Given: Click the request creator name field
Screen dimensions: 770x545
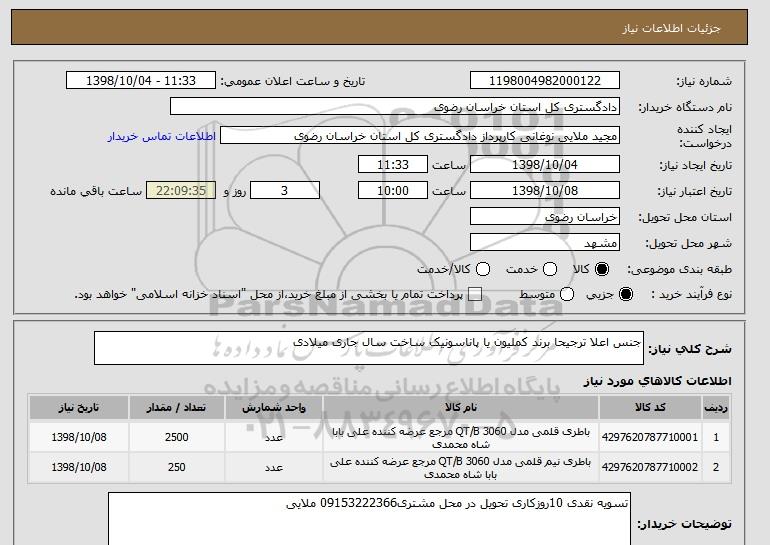Looking at the screenshot, I should (420, 136).
